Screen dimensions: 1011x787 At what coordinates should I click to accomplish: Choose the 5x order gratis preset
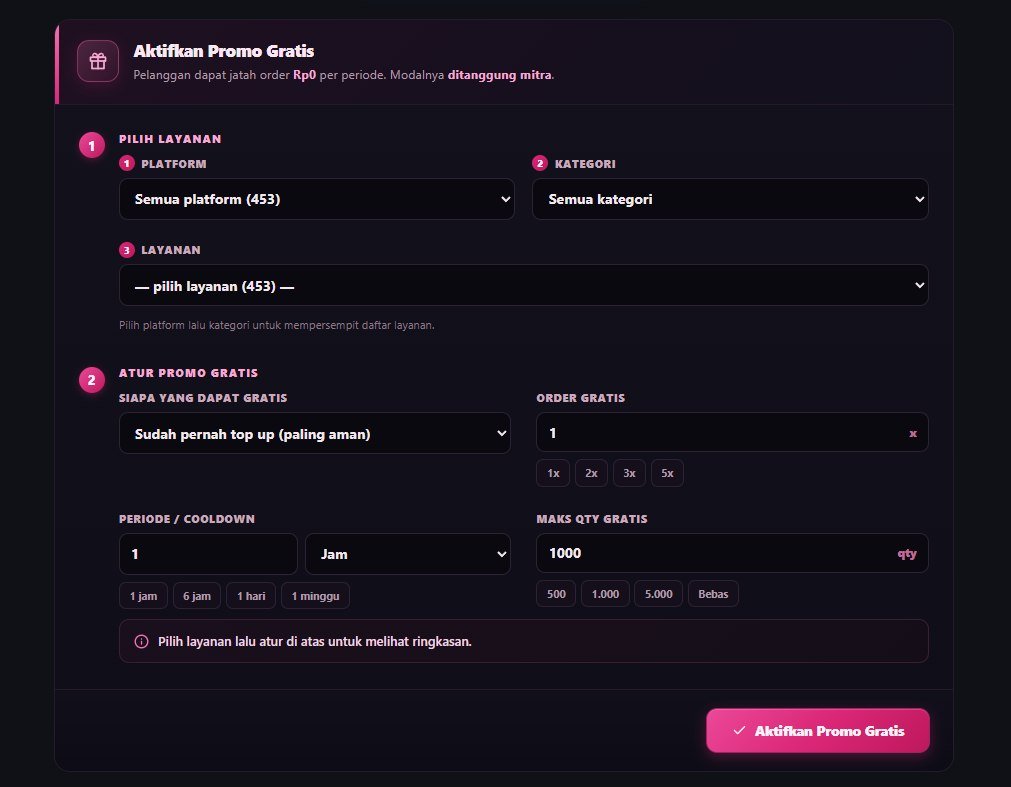click(x=667, y=473)
